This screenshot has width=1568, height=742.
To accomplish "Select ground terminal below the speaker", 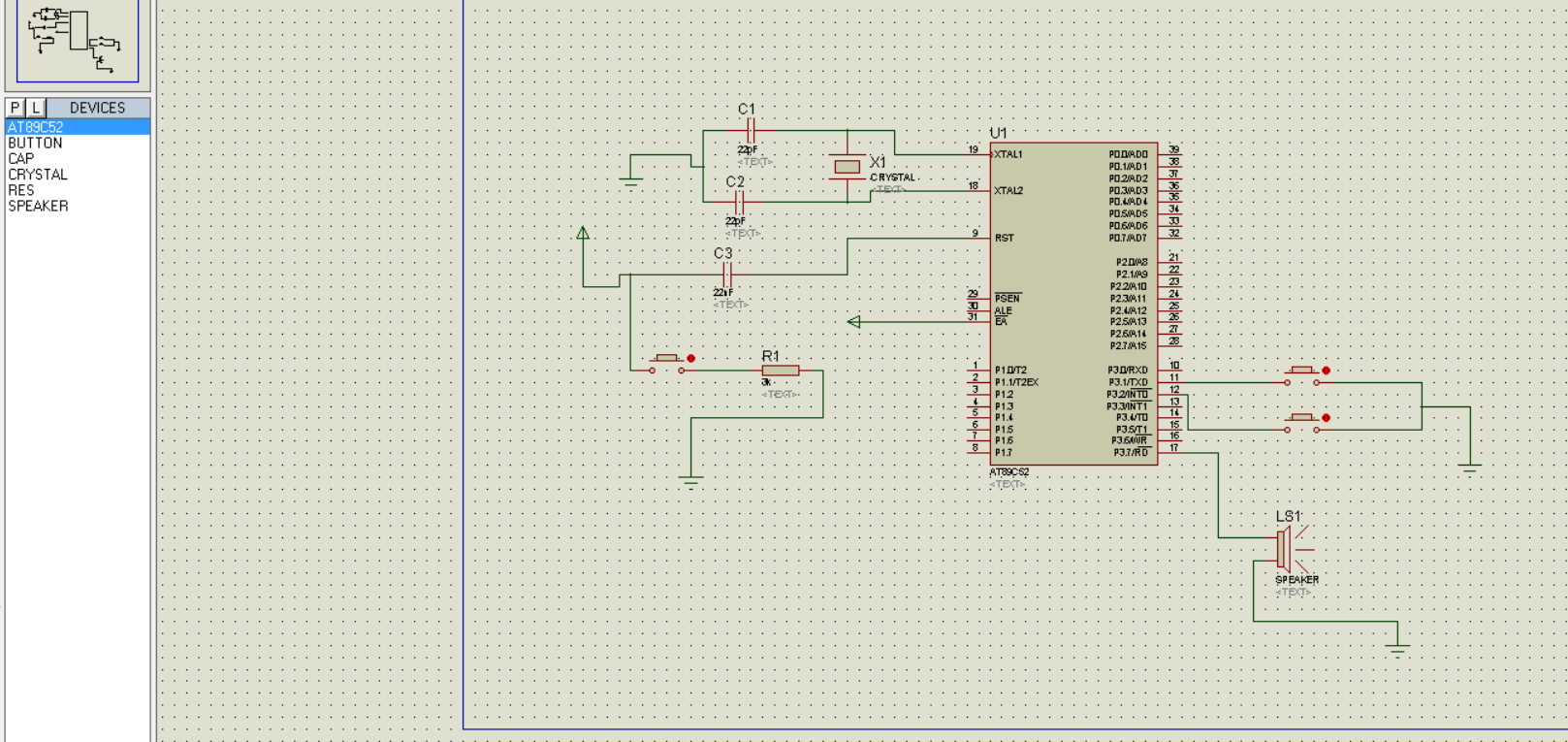I will 1397,648.
